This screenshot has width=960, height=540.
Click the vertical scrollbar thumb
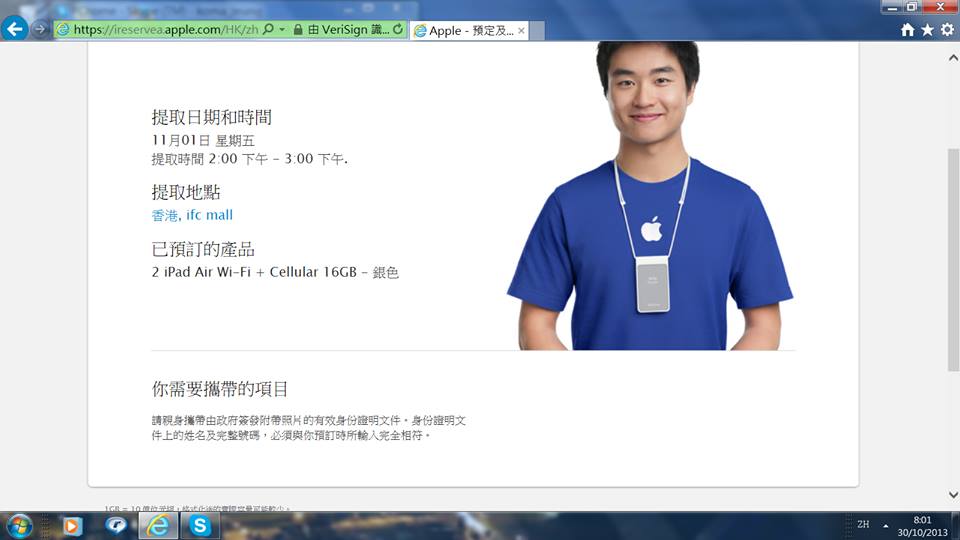pos(953,259)
